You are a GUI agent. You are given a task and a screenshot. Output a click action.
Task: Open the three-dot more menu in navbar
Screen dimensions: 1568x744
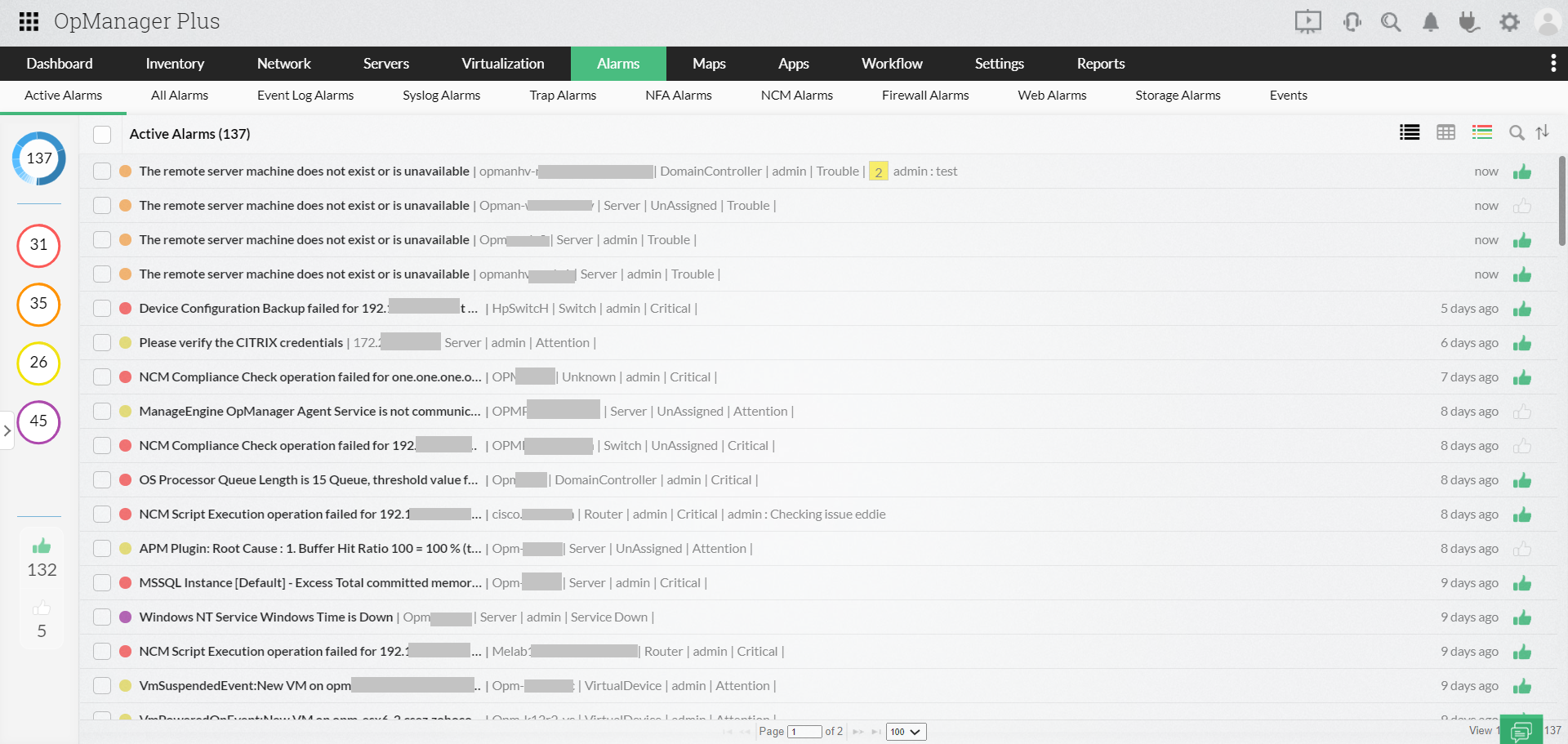click(1552, 64)
